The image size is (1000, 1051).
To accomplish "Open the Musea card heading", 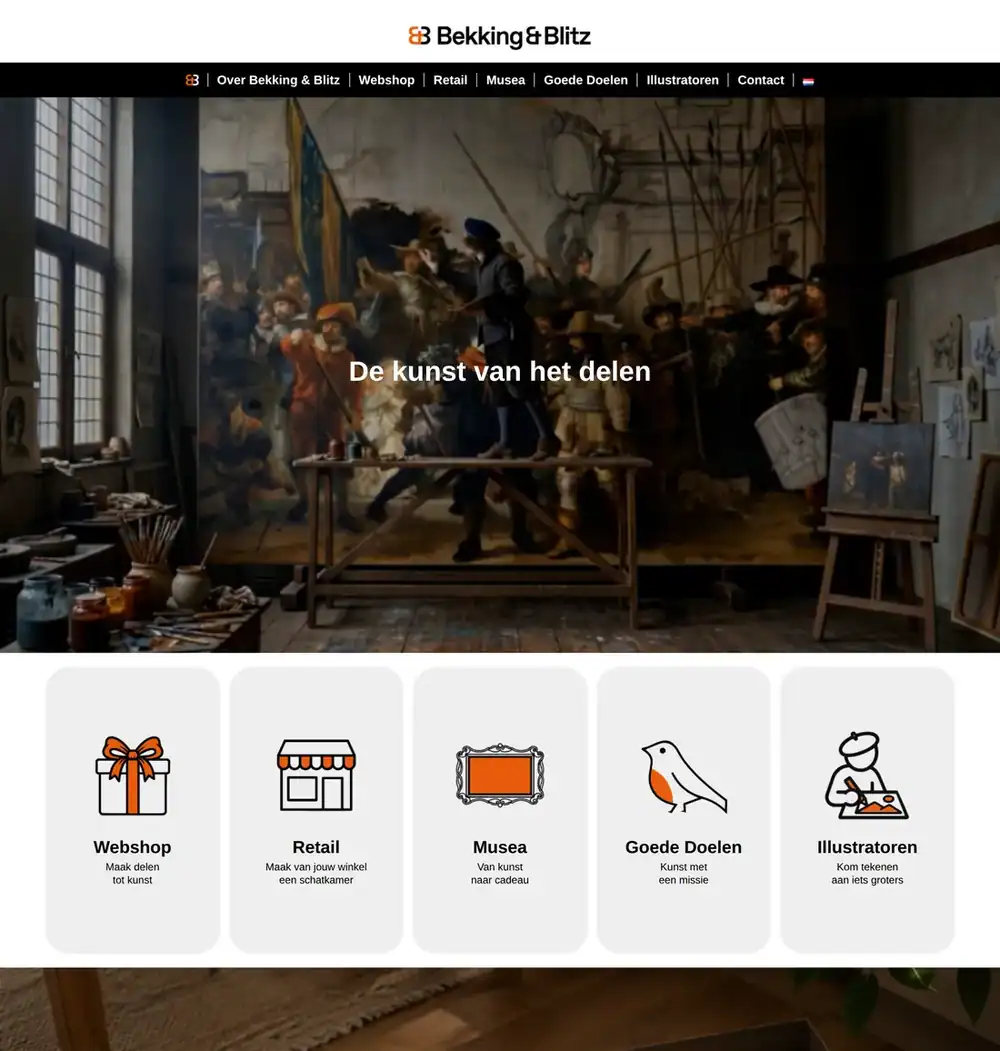I will click(x=500, y=847).
